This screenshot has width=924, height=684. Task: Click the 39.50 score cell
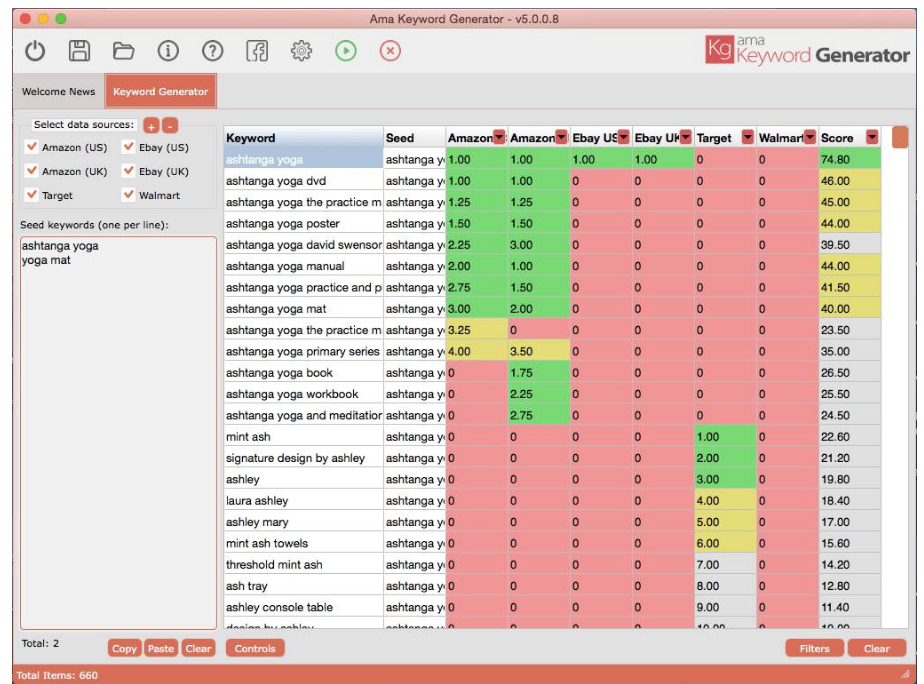[850, 244]
